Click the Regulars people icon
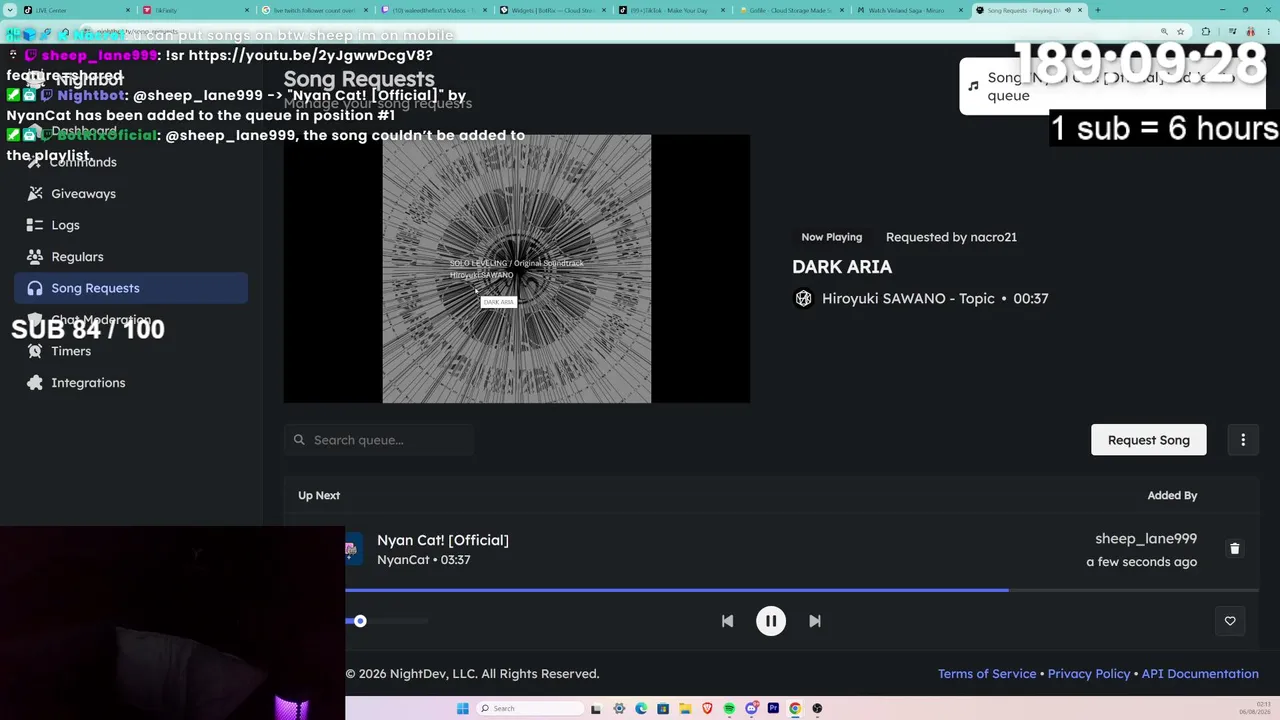 point(35,256)
